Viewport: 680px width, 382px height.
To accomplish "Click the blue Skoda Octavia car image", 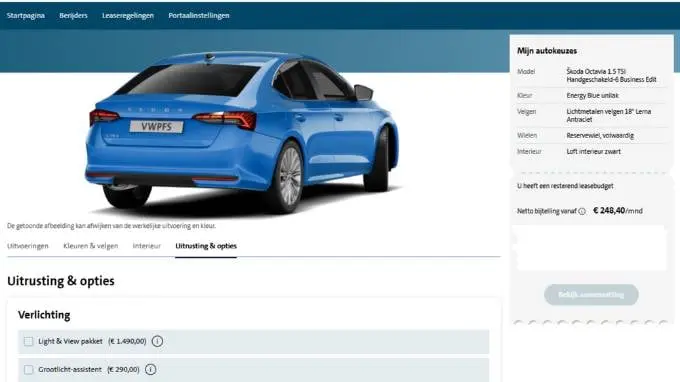I will tap(242, 134).
